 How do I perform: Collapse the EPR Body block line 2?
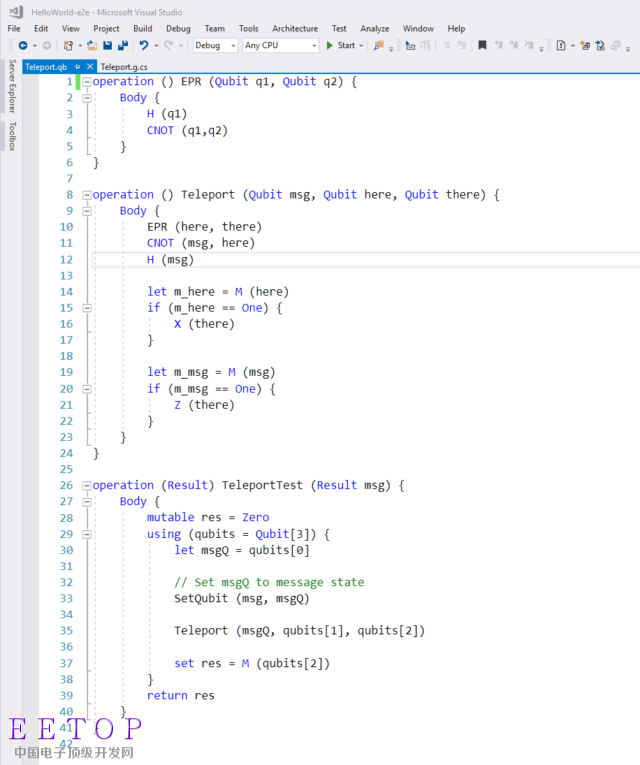tap(87, 98)
